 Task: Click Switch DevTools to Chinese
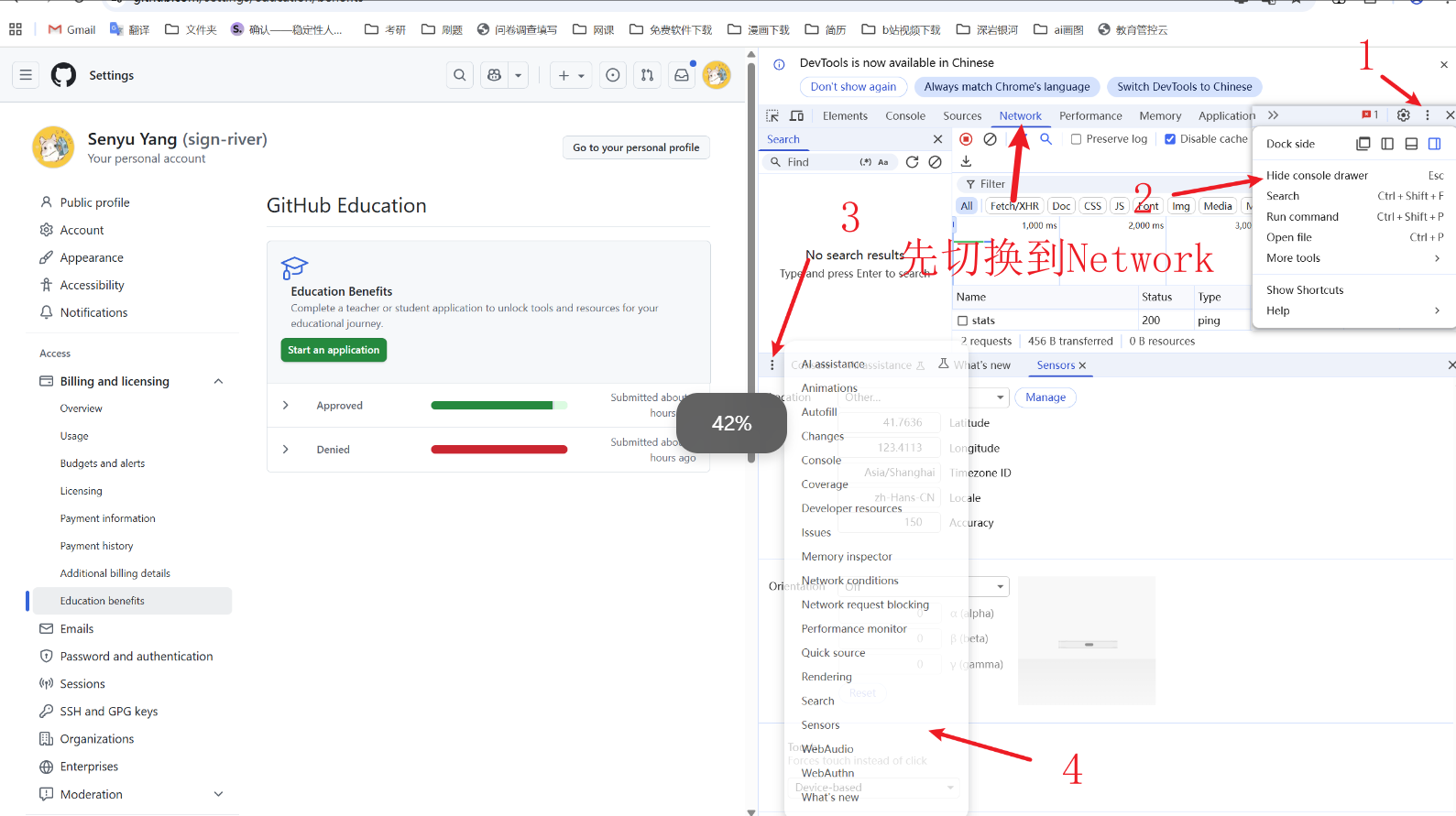(x=1184, y=87)
